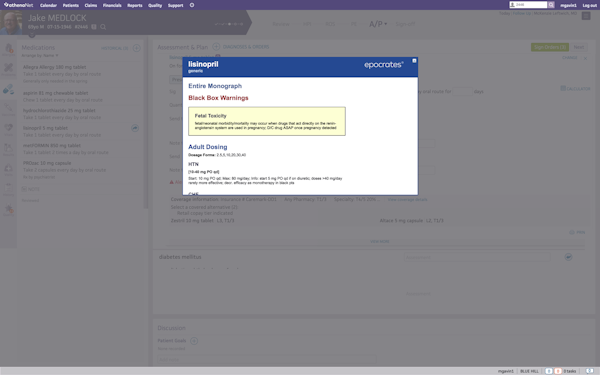Image resolution: width=600 pixels, height=375 pixels.
Task: Click the patient ID search input field
Action: tap(528, 5)
